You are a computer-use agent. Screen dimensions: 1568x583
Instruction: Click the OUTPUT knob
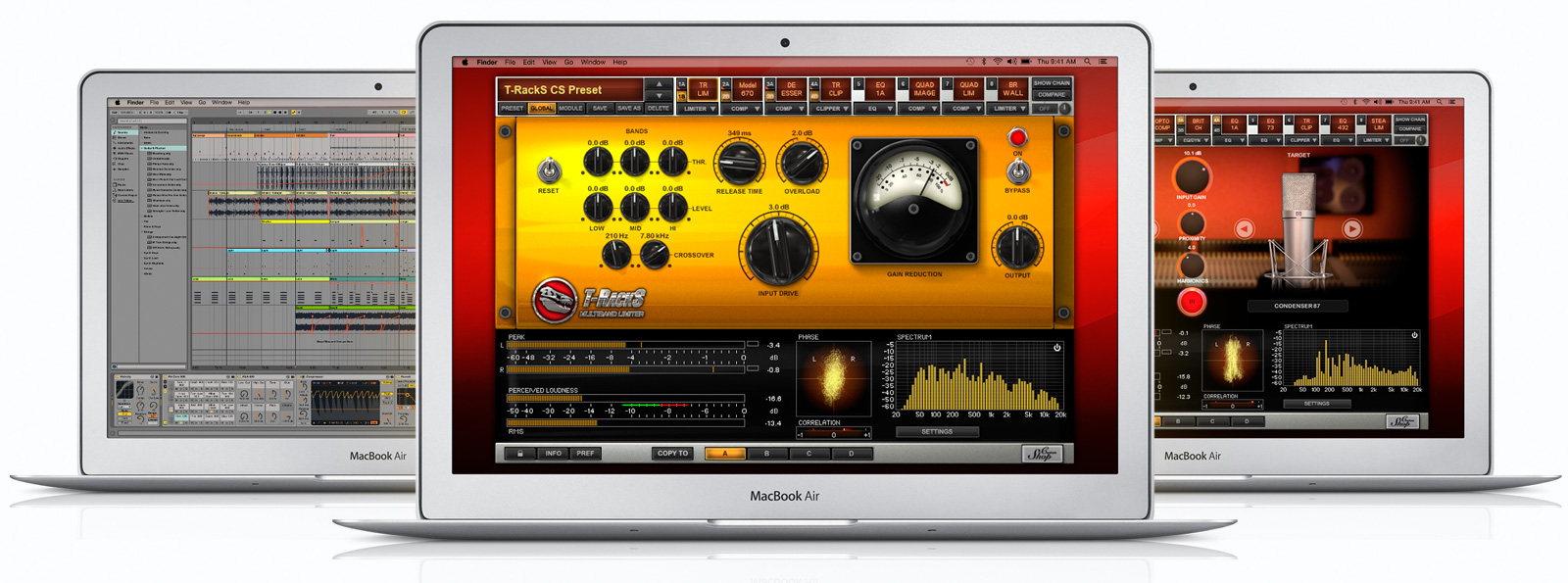(1018, 247)
